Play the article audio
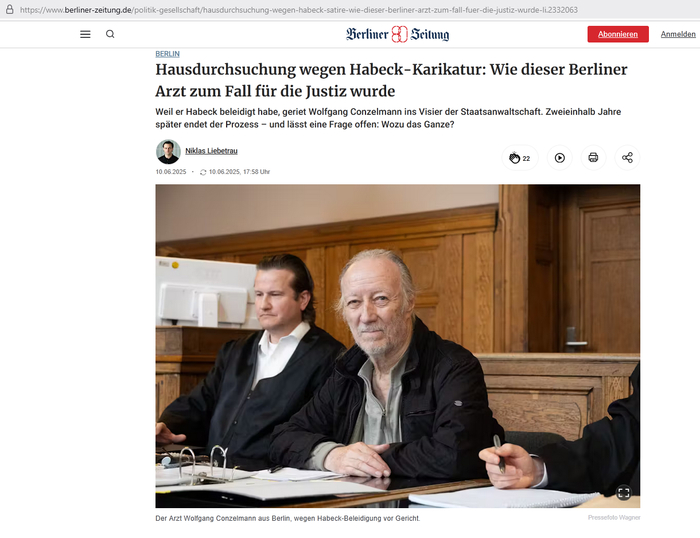Viewport: 700px width, 538px height. [x=560, y=158]
